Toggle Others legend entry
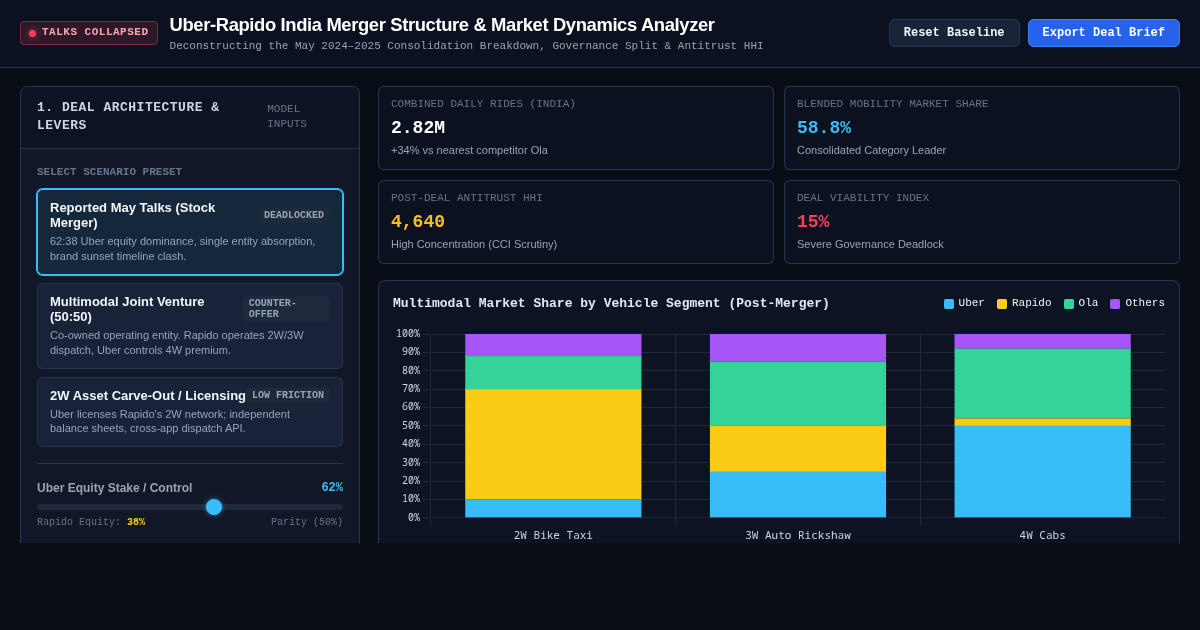The width and height of the screenshot is (1200, 630). click(1137, 303)
